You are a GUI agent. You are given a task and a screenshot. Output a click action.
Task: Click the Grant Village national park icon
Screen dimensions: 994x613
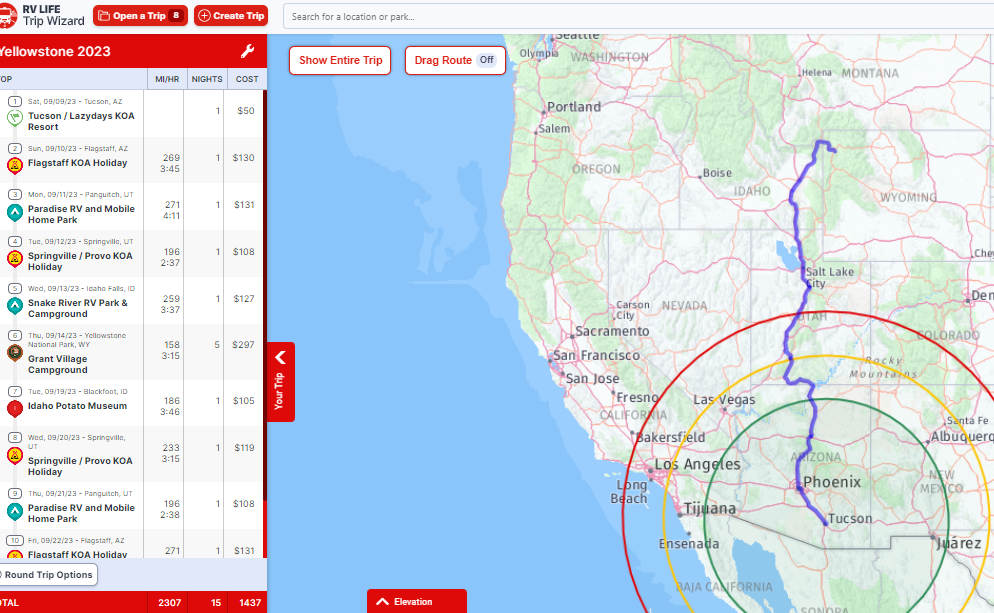click(15, 353)
